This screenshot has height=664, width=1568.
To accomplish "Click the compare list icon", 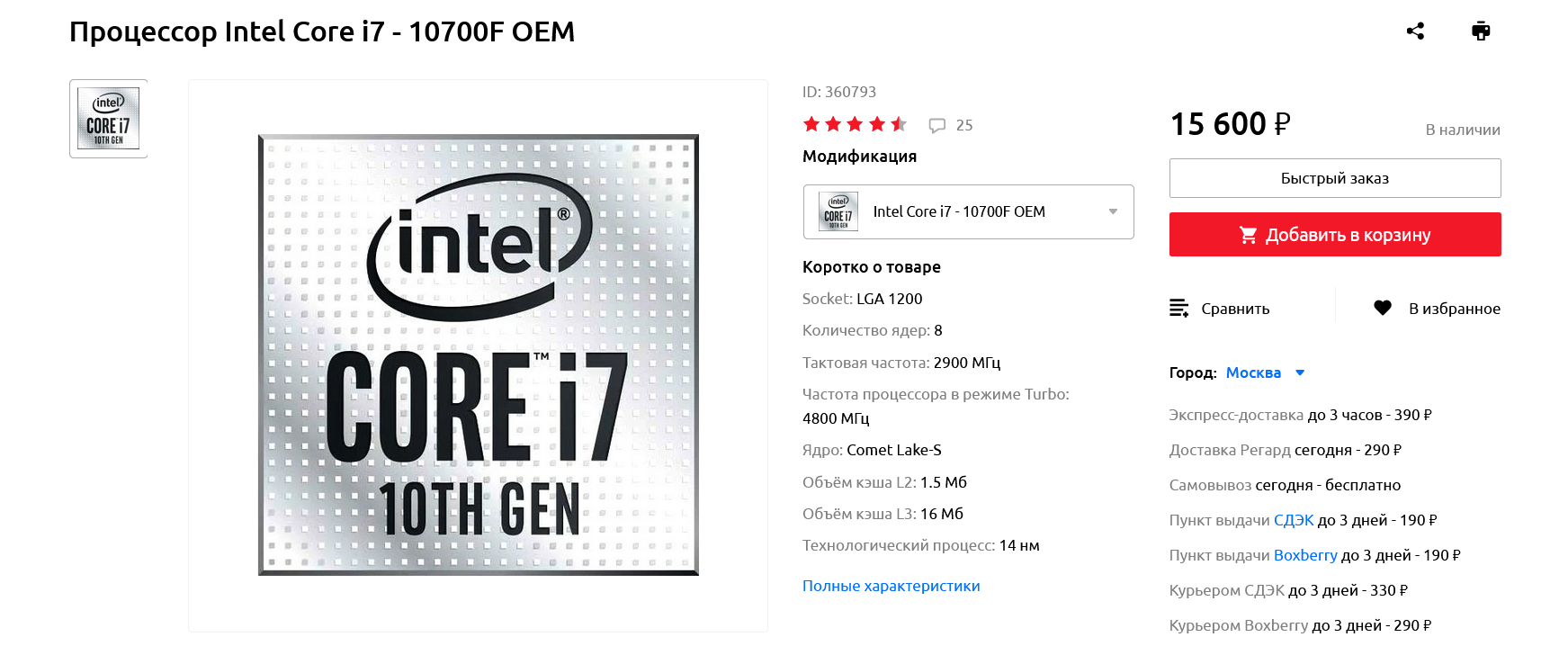I will (x=1178, y=308).
